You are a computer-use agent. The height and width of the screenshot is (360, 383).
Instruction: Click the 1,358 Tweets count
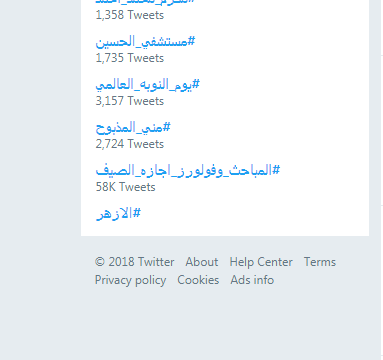pos(130,15)
